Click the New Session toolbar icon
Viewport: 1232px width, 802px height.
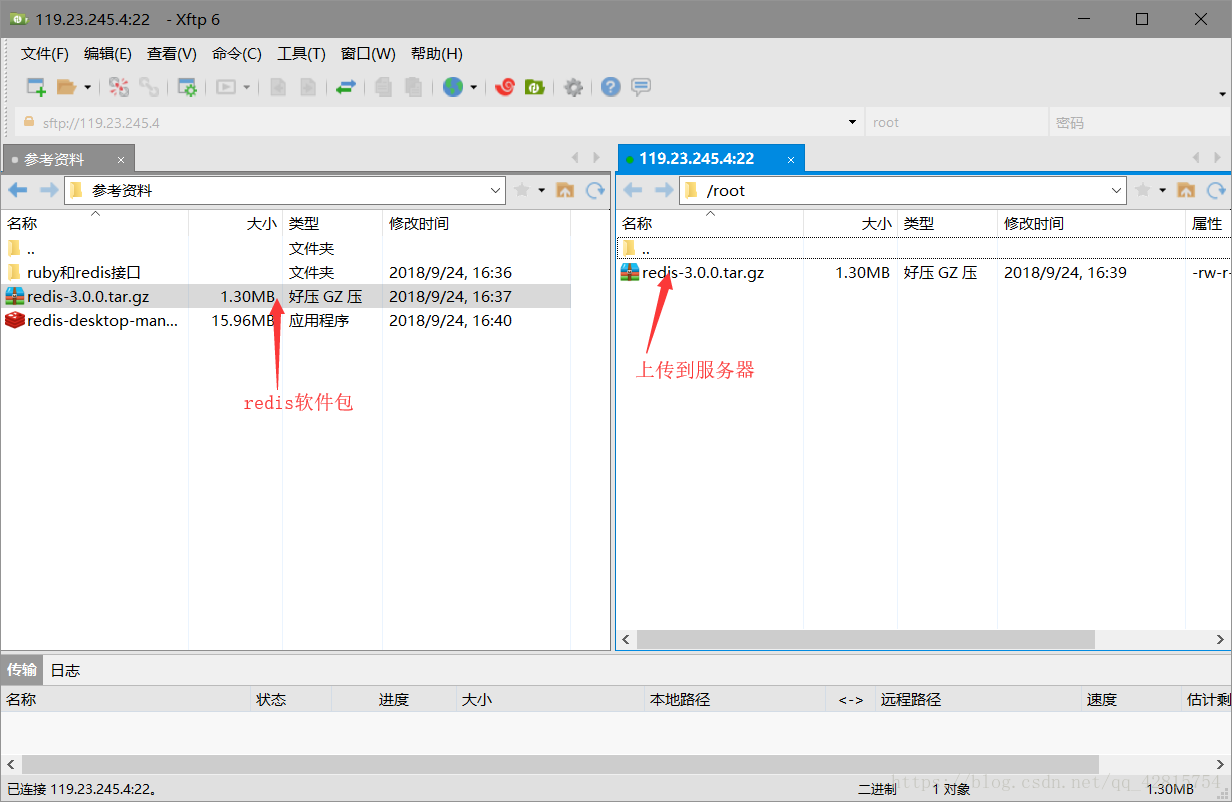click(x=37, y=87)
